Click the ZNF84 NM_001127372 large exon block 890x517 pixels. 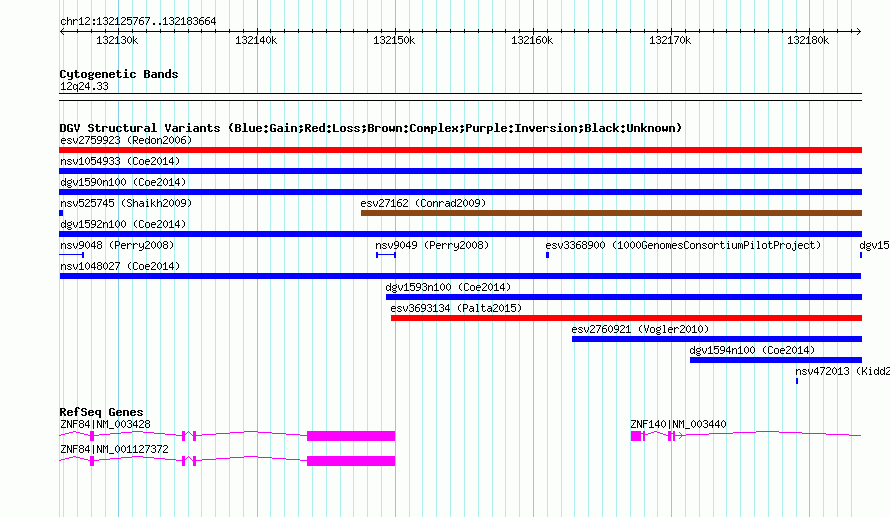click(351, 461)
